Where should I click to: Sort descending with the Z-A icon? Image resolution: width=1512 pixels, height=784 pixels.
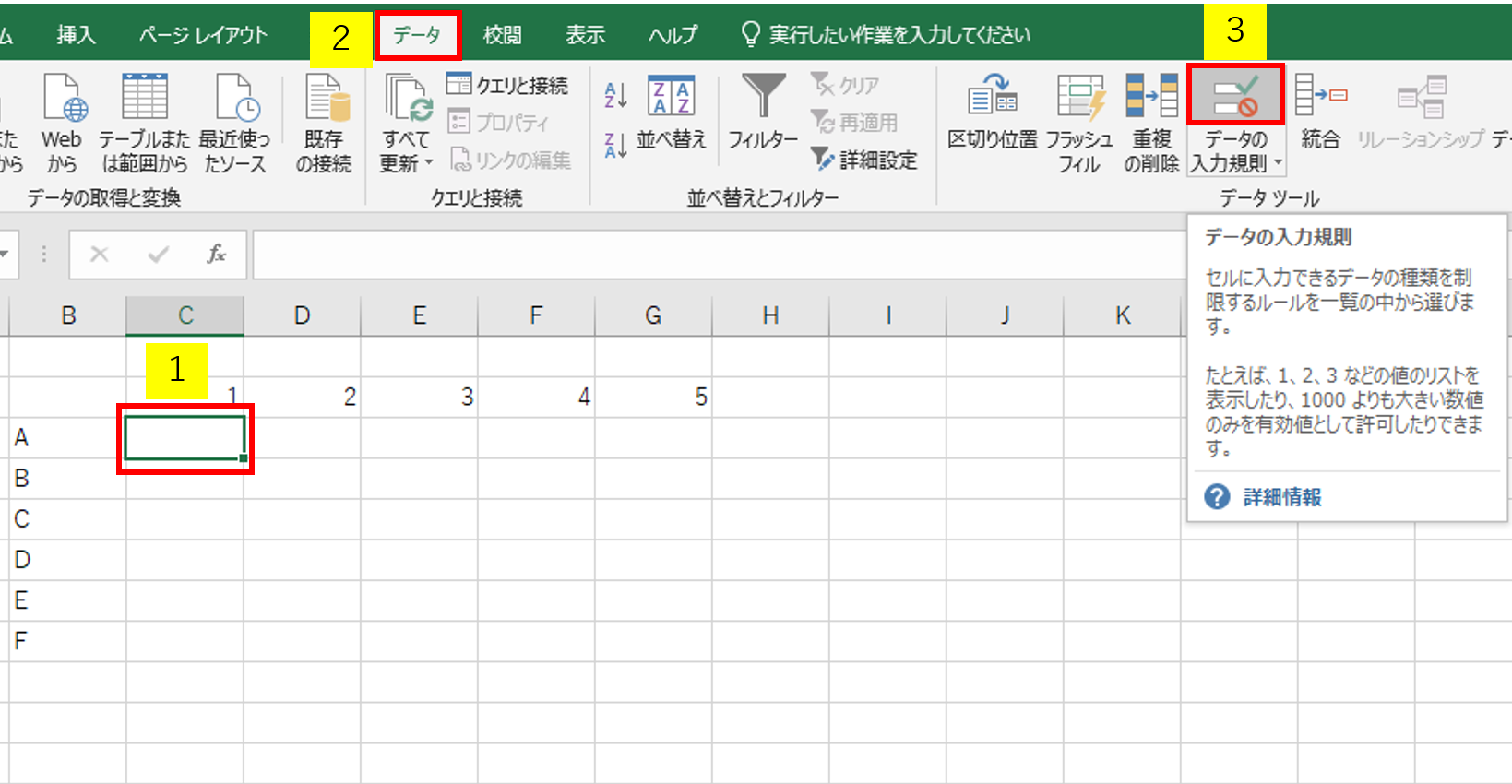[615, 145]
